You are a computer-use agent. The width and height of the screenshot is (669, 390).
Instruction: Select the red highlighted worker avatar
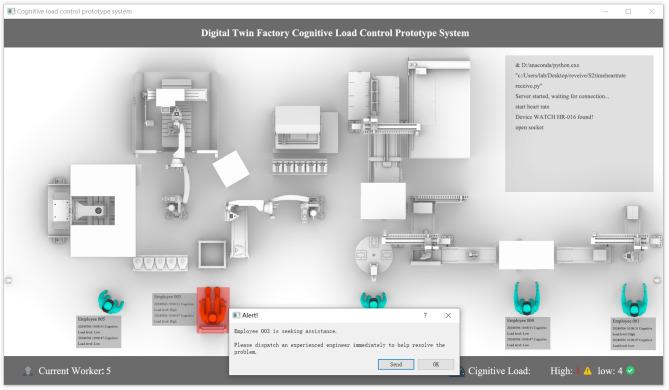pos(213,309)
